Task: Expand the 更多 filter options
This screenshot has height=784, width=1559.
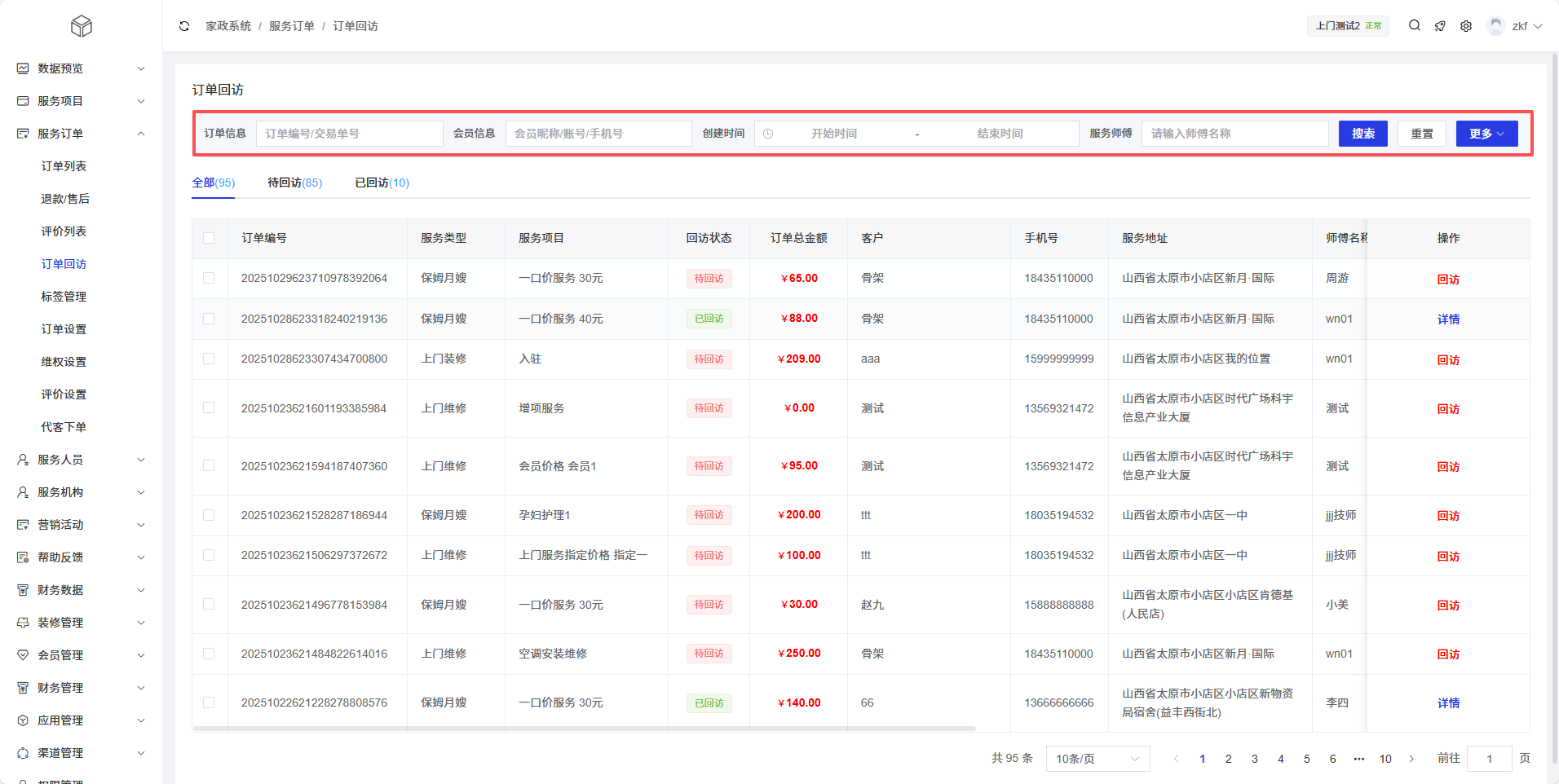Action: [1486, 134]
